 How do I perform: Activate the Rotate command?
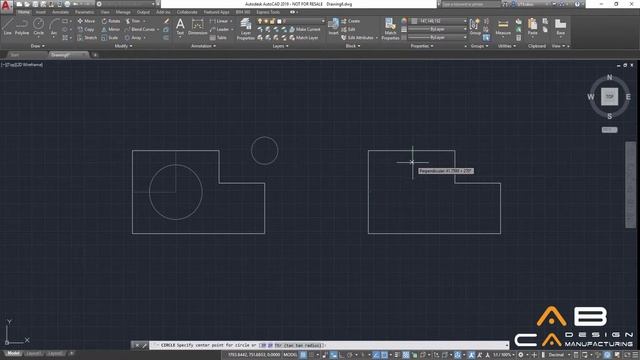point(111,21)
